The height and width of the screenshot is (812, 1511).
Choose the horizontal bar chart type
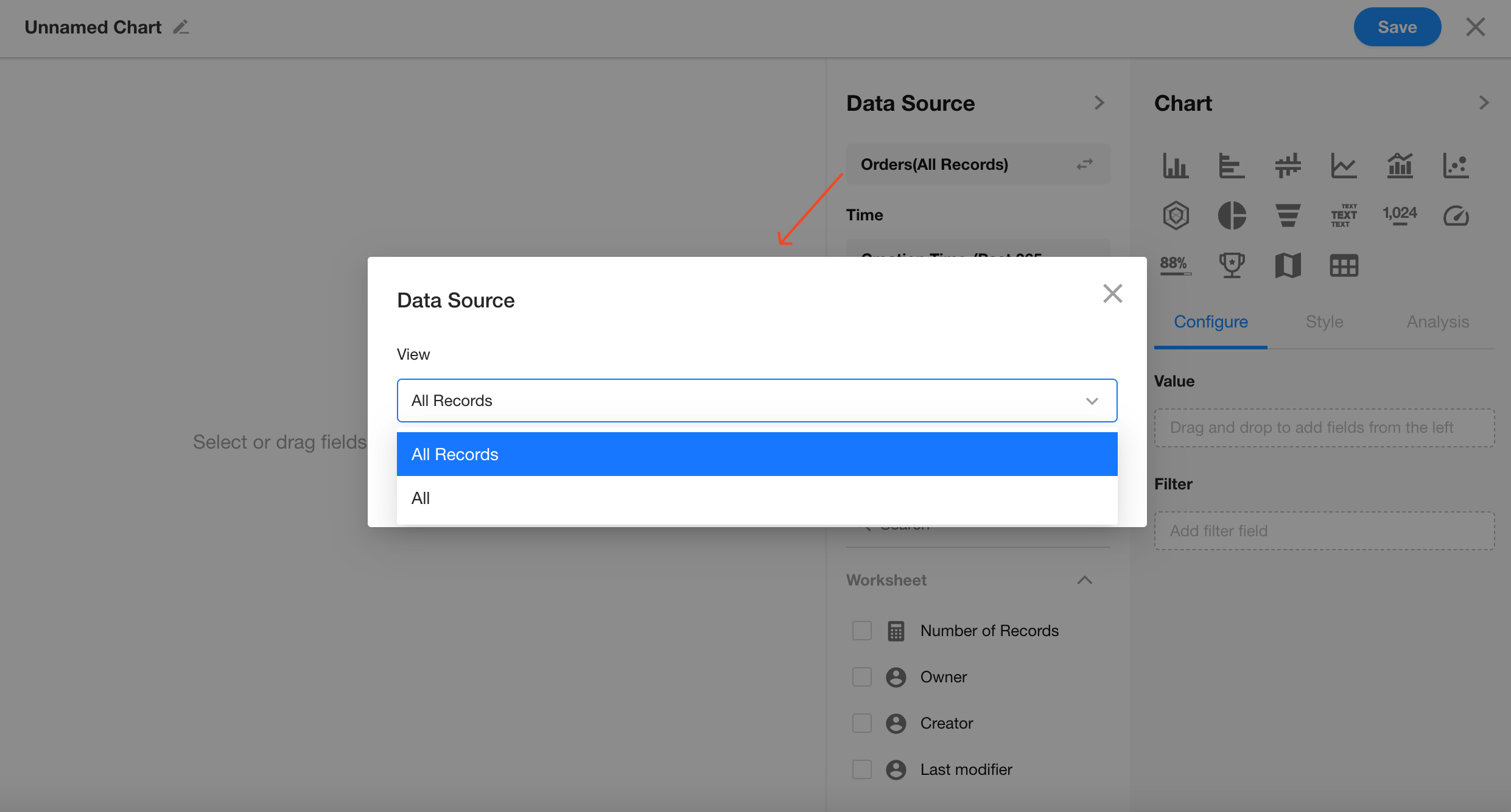coord(1232,166)
